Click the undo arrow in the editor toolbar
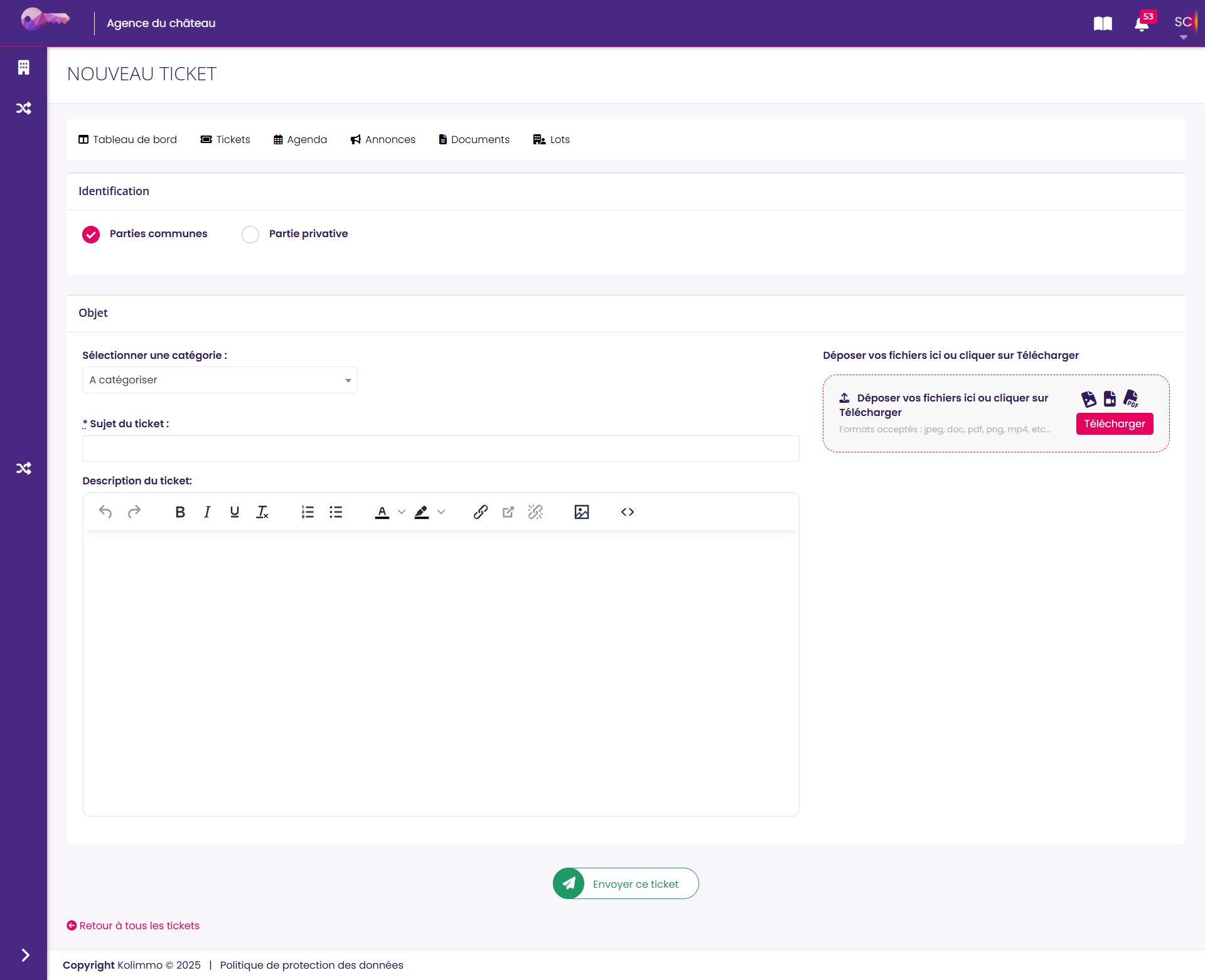This screenshot has height=980, width=1205. pyautogui.click(x=105, y=512)
